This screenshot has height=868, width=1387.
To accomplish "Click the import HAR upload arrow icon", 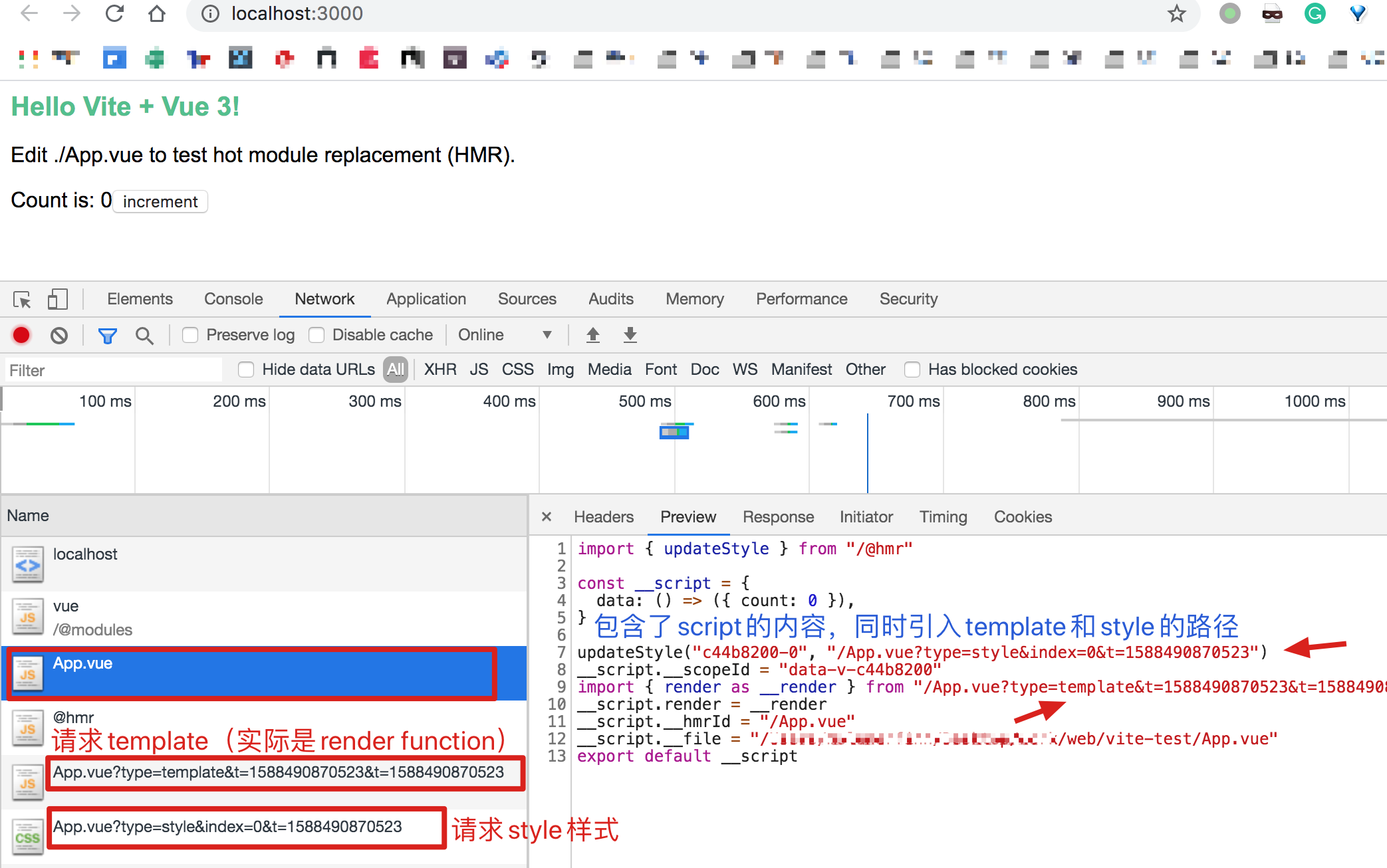I will point(592,335).
